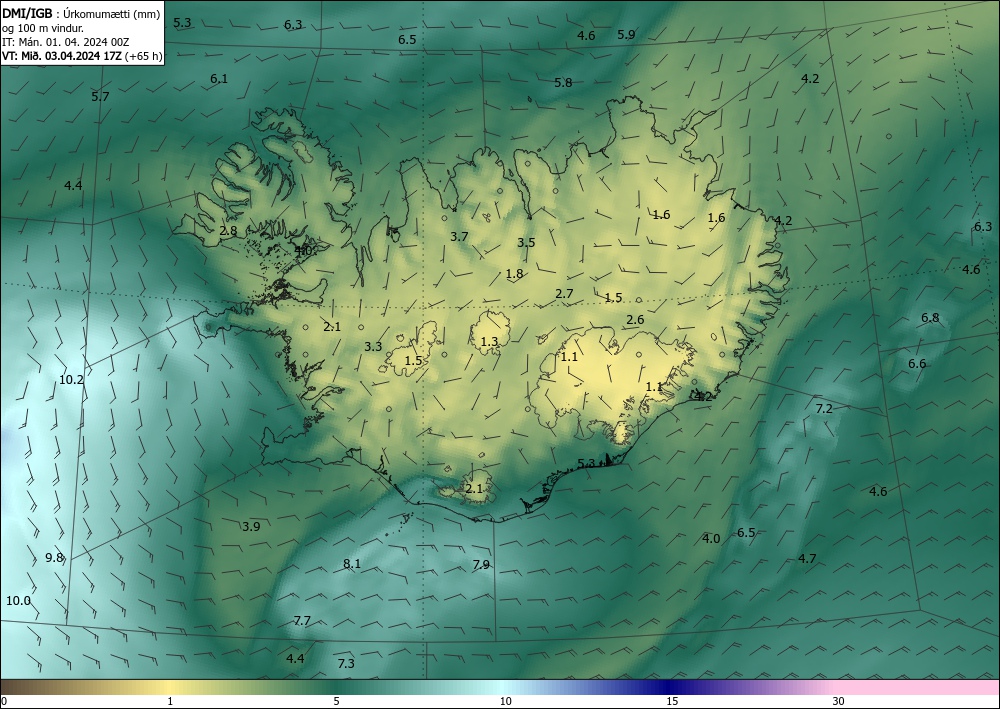The width and height of the screenshot is (1000, 709).
Task: Click the 9.8 value on the map
Action: 54,558
